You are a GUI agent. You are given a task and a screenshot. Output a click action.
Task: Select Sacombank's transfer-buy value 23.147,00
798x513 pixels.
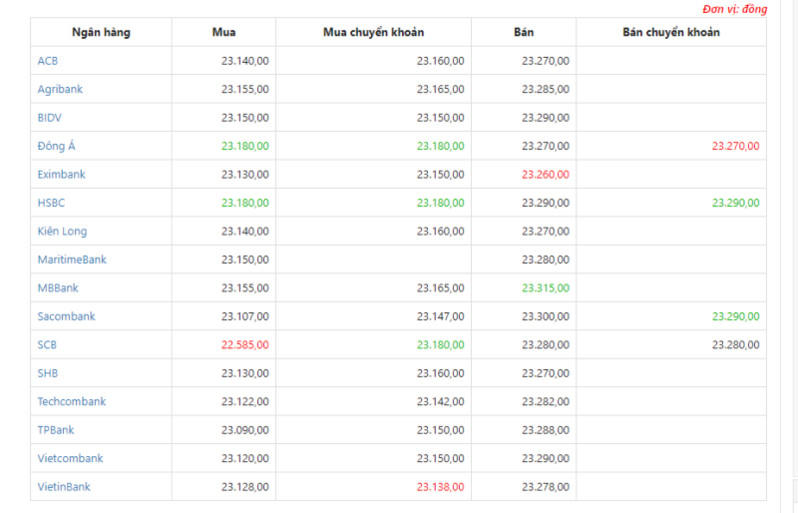(x=440, y=317)
